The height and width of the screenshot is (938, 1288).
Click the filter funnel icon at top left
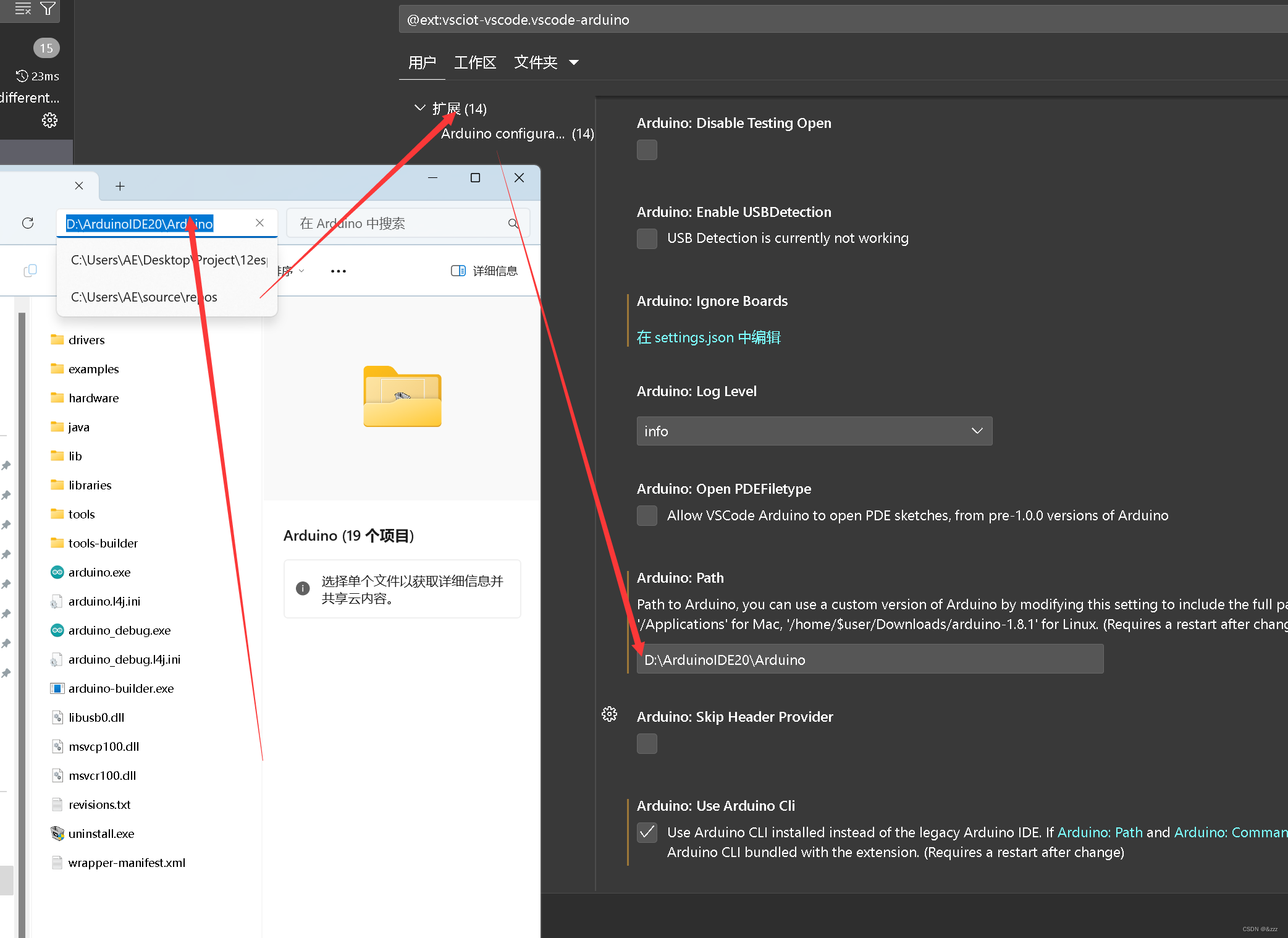48,8
